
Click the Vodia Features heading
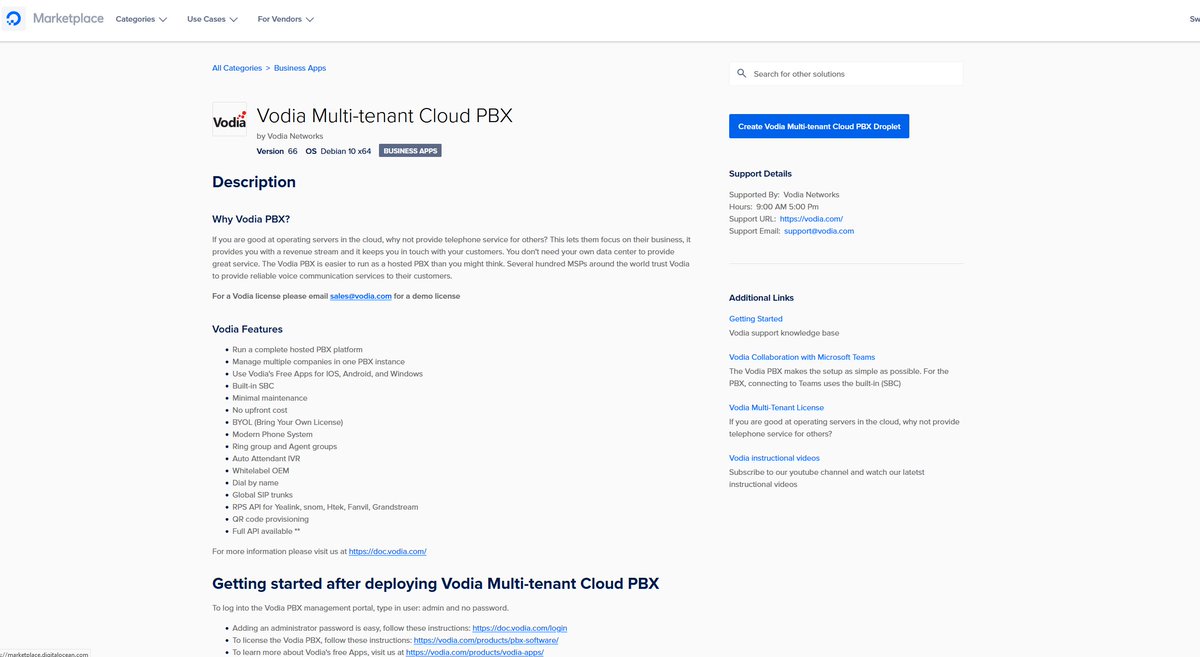(x=247, y=329)
